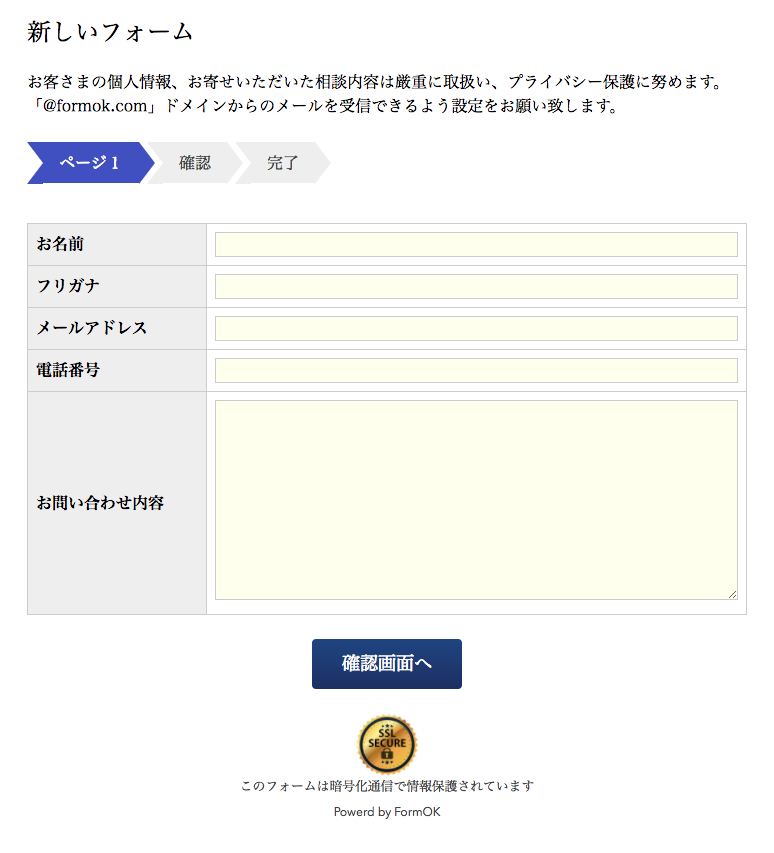
Task: Select the 完了 step tab
Action: pos(283,163)
